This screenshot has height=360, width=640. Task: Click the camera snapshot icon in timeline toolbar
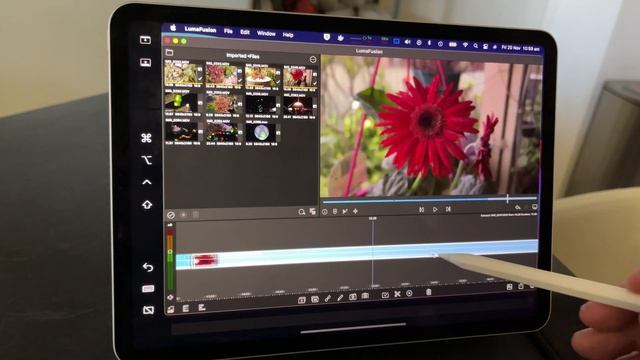click(365, 296)
